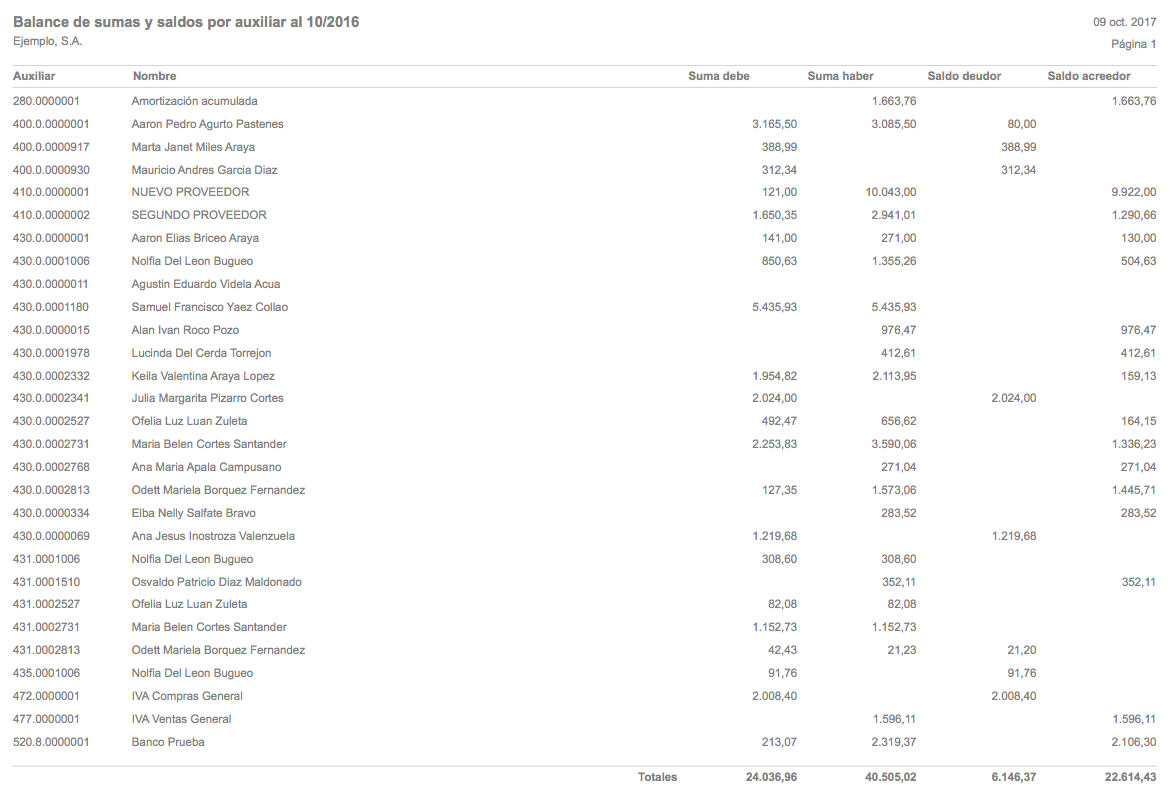The width and height of the screenshot is (1174, 801).
Task: Click the 'IVA Compras General' entry
Action: [x=187, y=696]
